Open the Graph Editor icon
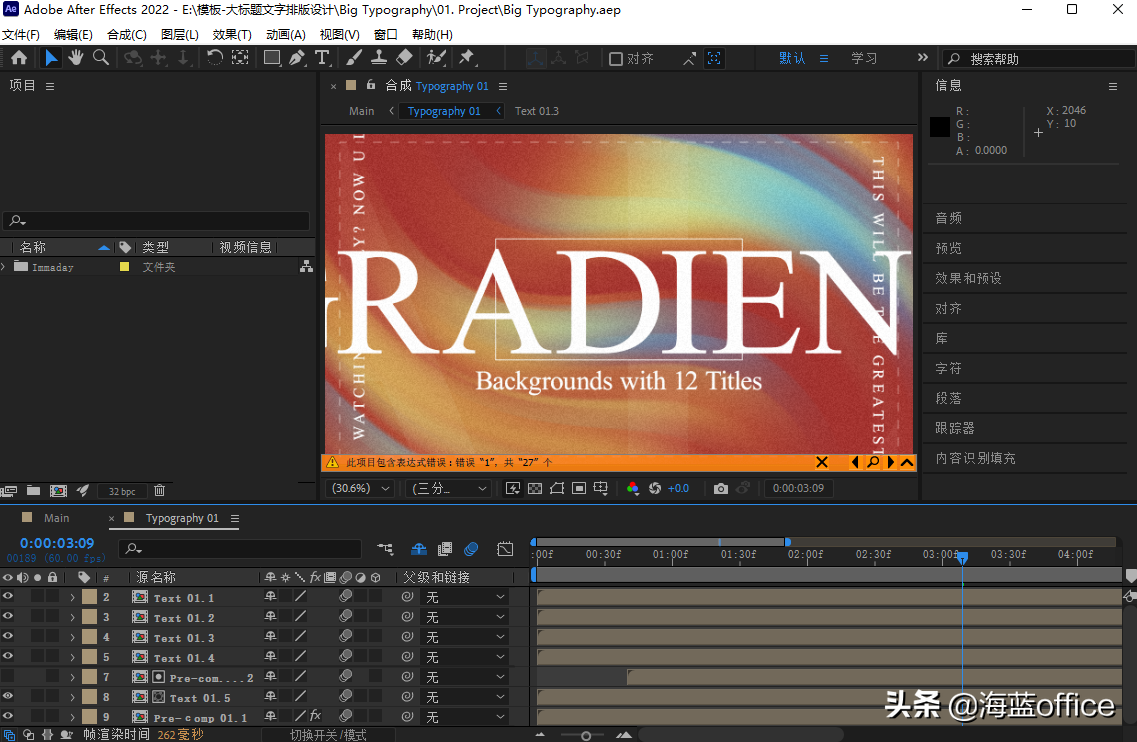Screen dimensions: 1137x742 pos(505,549)
